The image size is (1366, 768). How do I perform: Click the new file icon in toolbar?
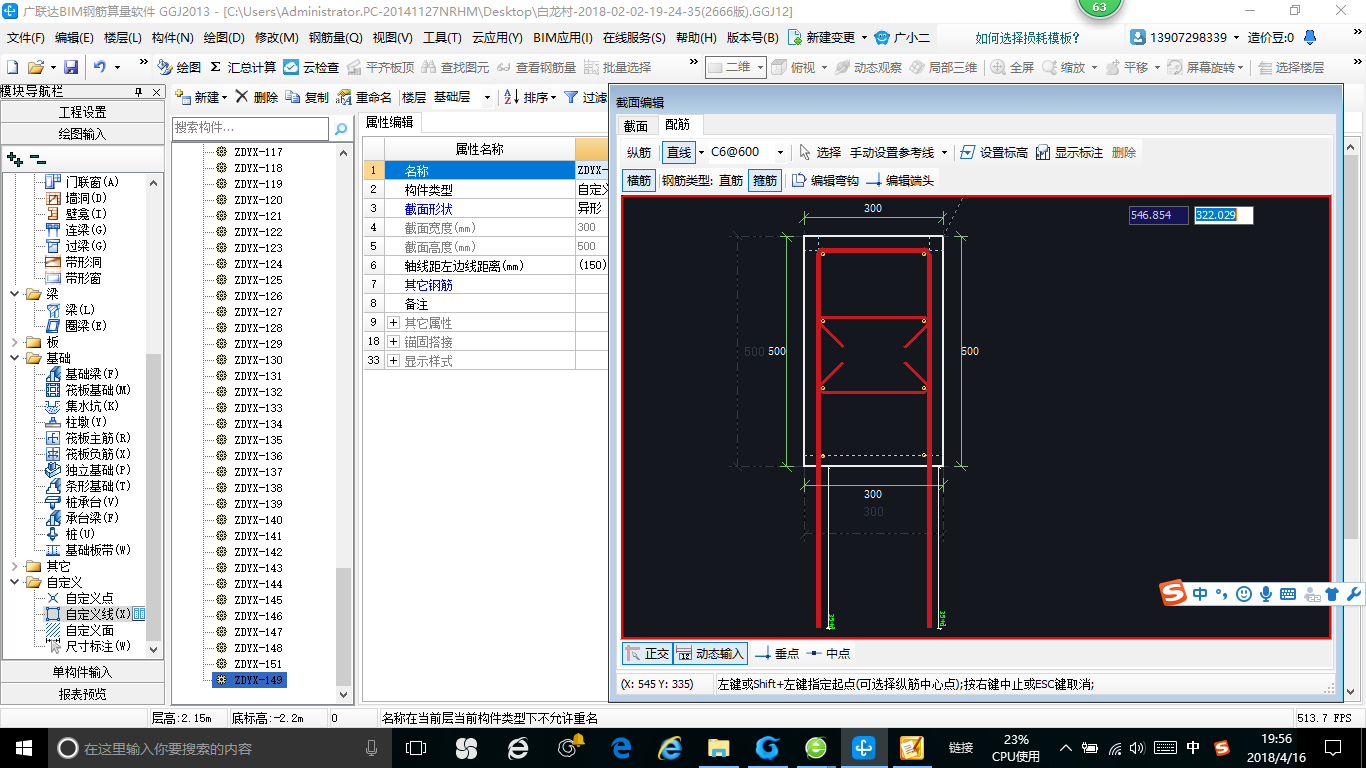pos(12,67)
